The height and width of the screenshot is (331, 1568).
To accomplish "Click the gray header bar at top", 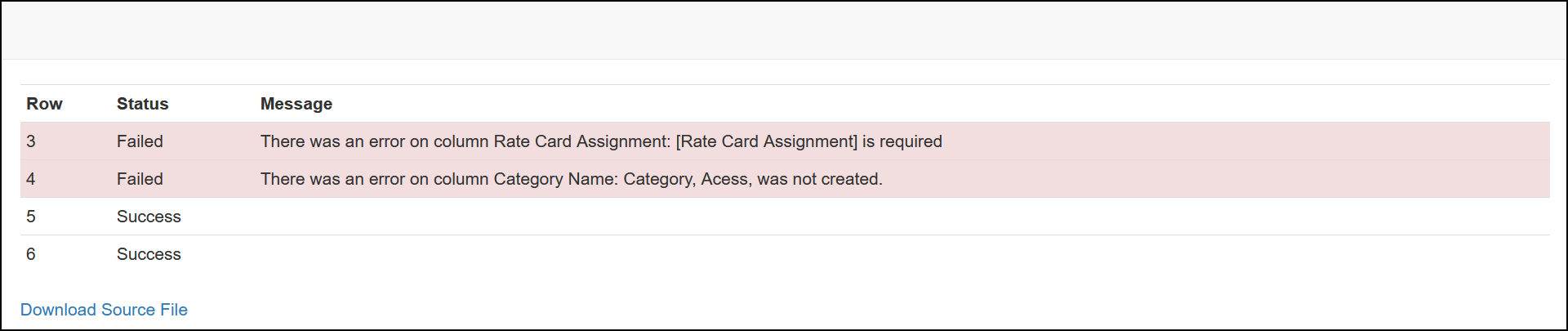I will click(x=784, y=30).
